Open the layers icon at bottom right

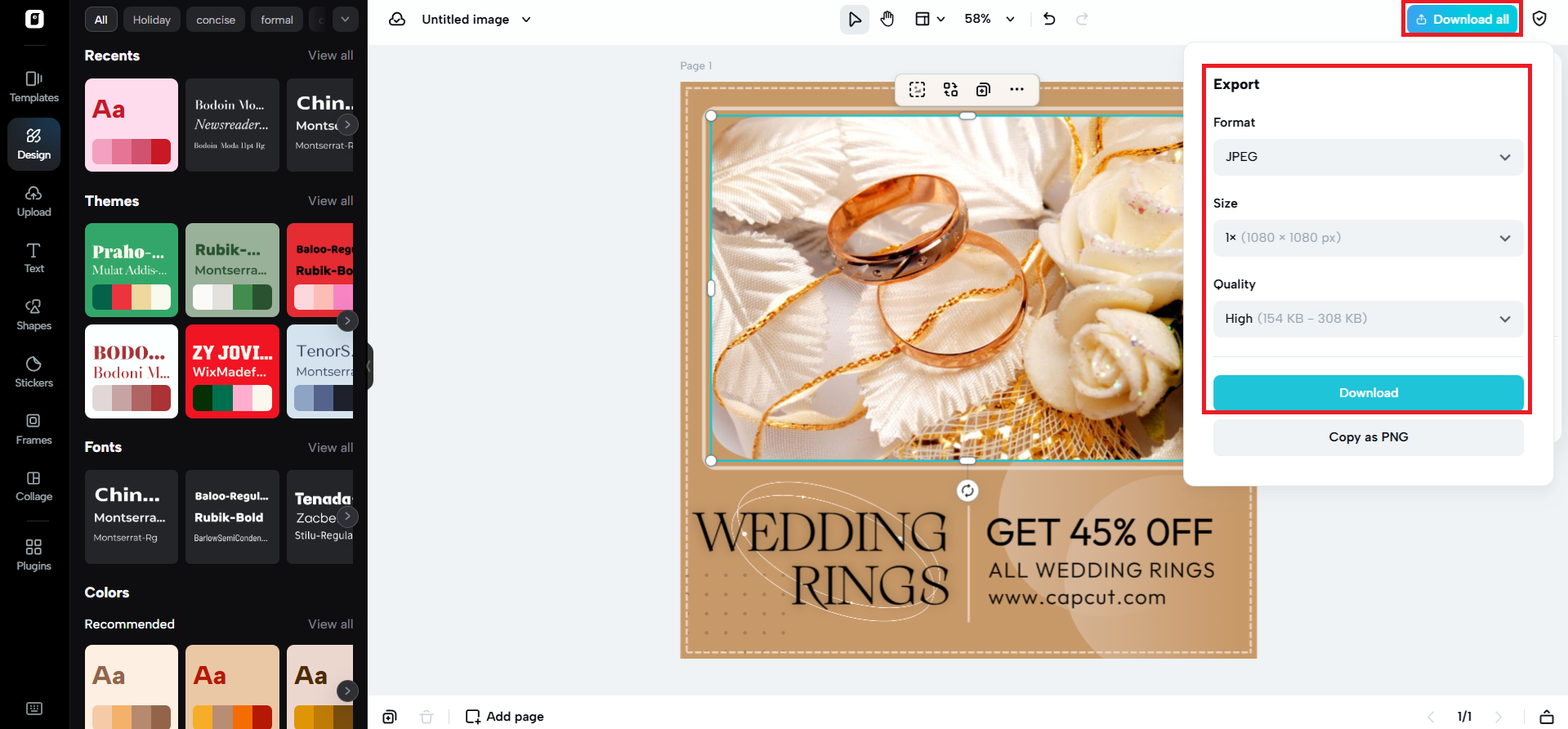1547,717
